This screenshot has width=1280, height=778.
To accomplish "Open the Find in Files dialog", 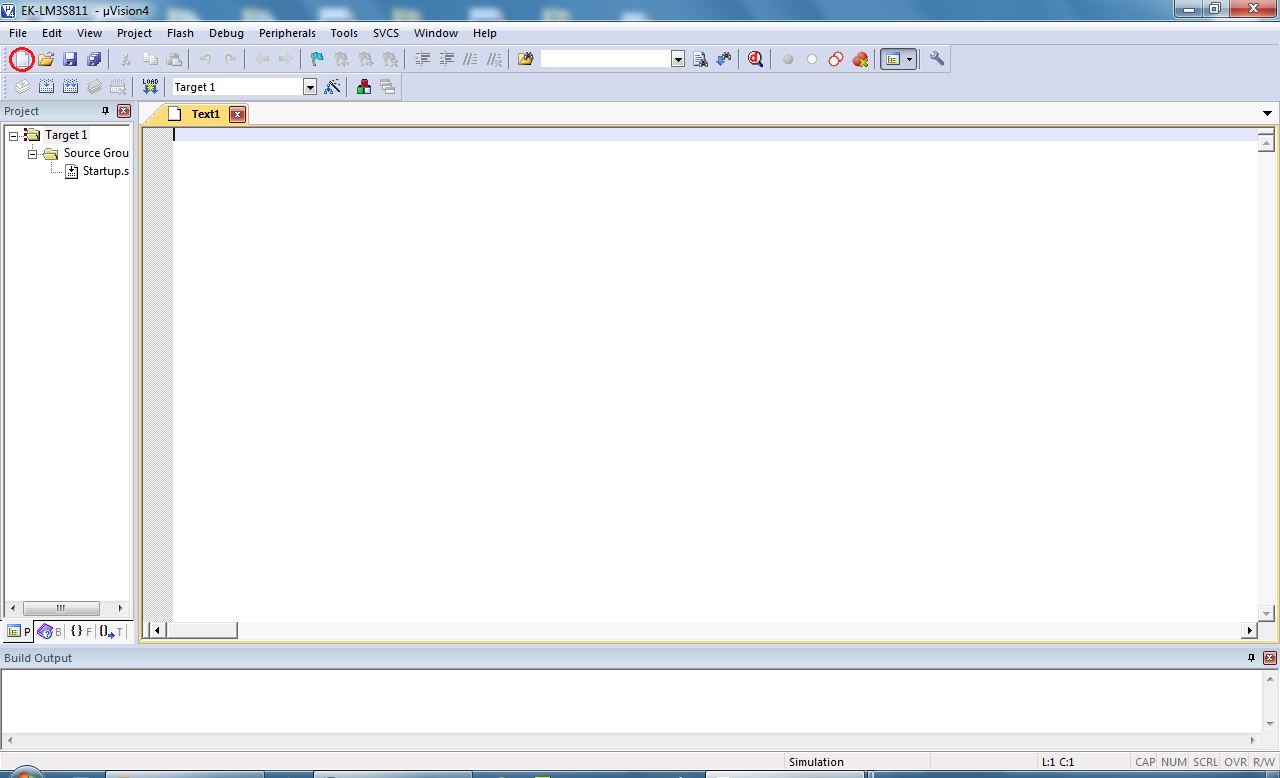I will click(525, 59).
